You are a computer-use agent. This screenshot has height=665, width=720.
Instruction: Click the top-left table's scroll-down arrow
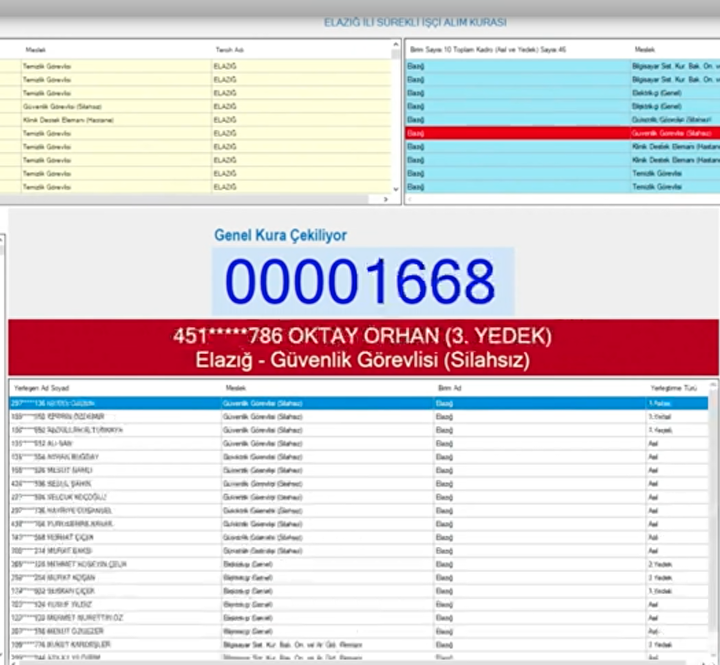tap(396, 189)
